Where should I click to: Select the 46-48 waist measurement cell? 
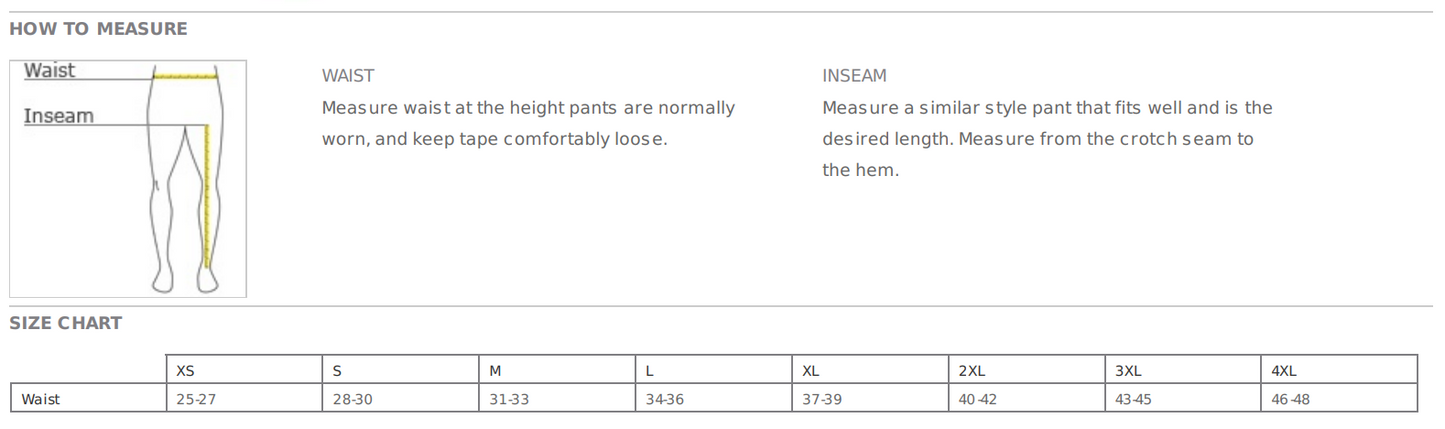(x=1290, y=399)
